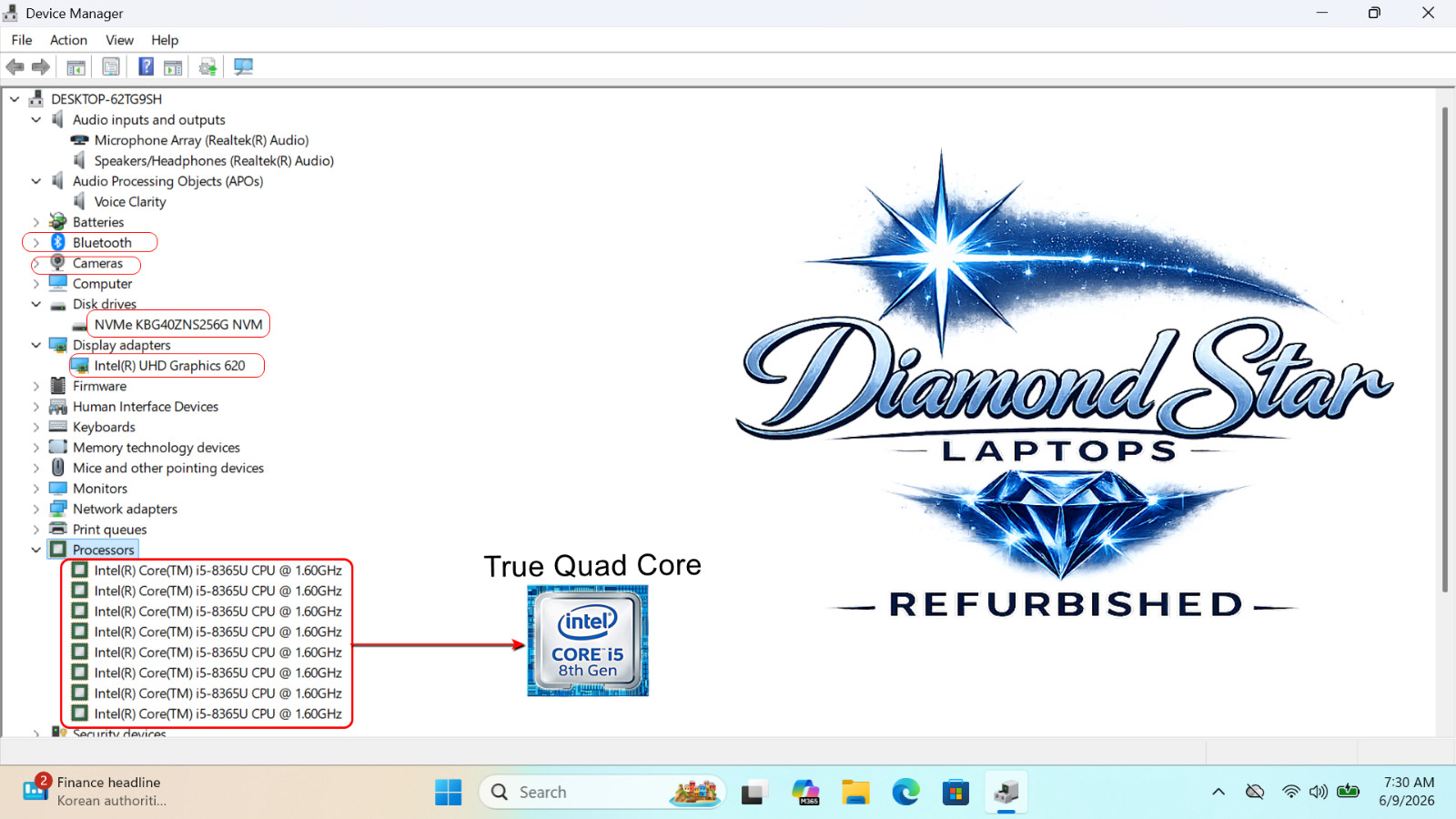Click the Show/Hide console tree icon
1456x819 pixels.
coord(76,67)
